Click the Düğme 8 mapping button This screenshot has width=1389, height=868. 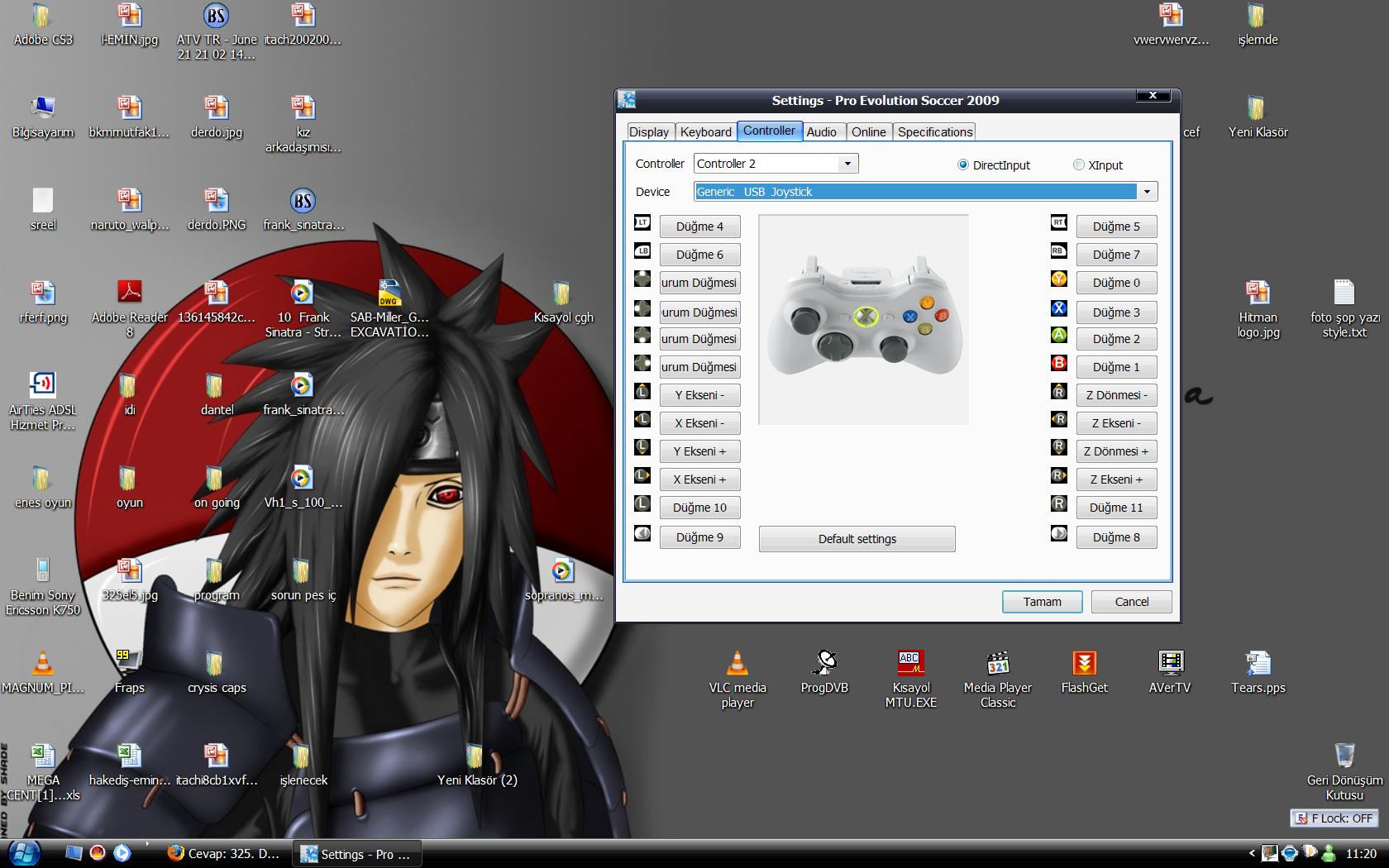pos(1116,537)
